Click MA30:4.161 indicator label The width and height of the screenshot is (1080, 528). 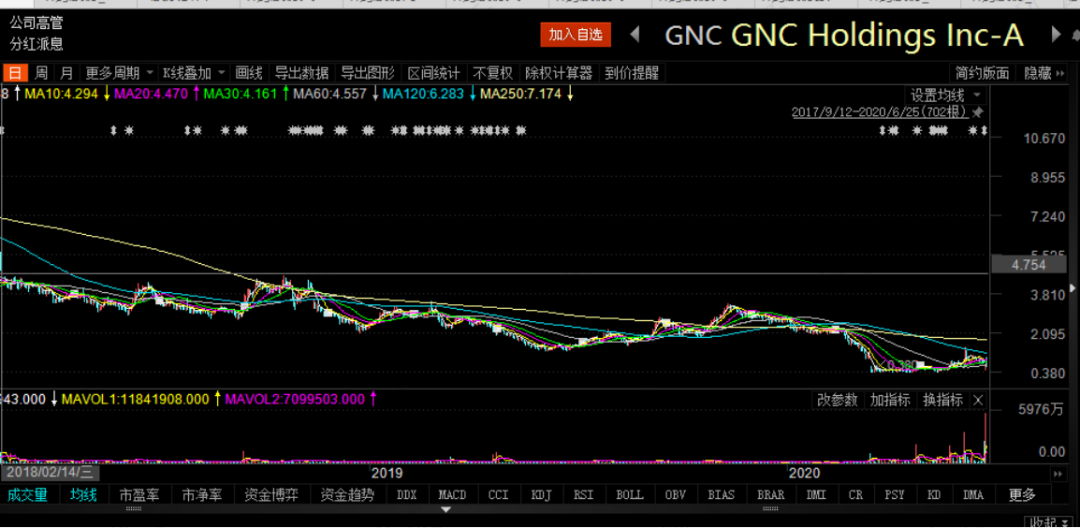pos(240,94)
